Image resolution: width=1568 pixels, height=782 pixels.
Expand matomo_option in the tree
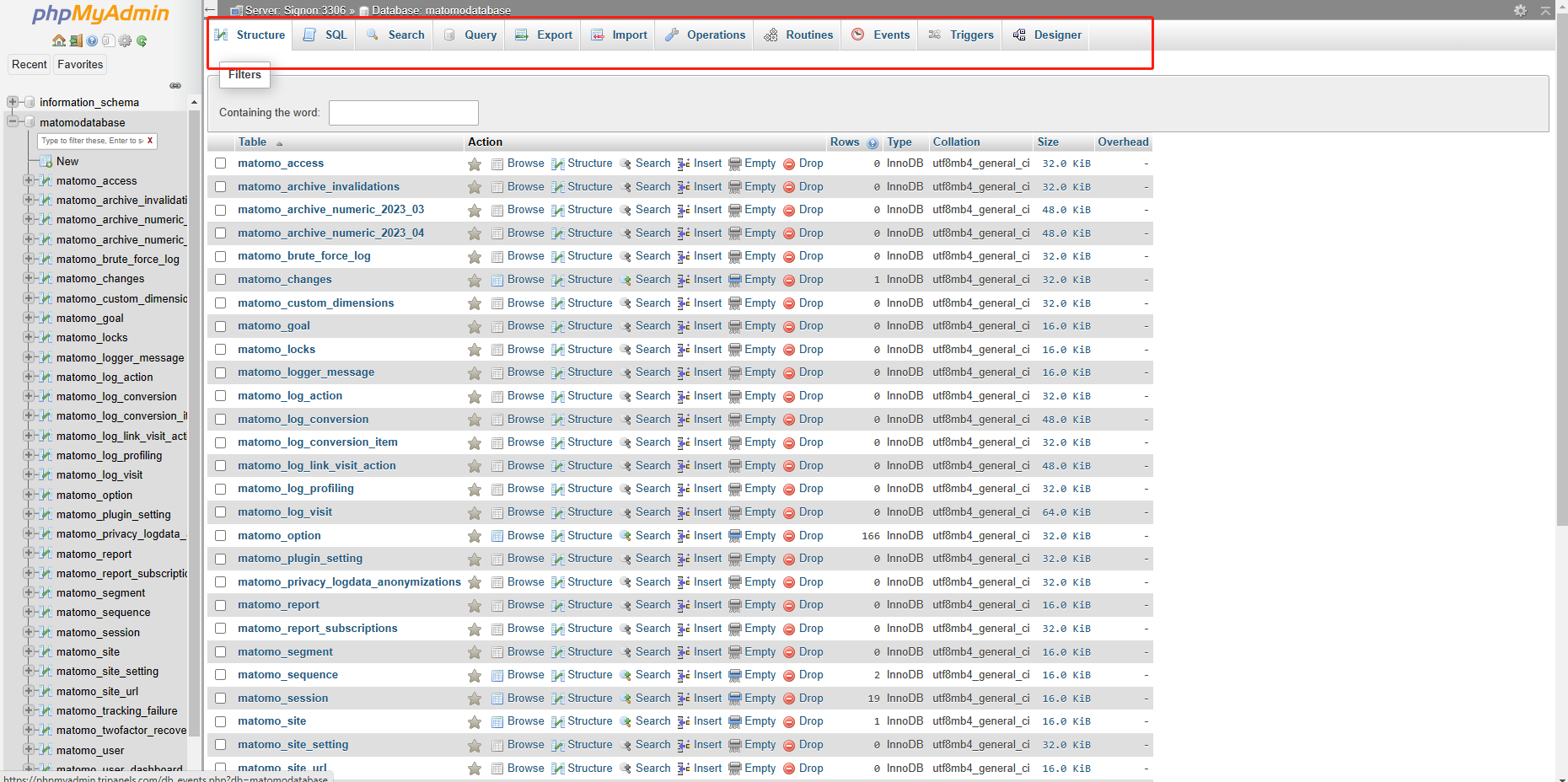tap(29, 495)
